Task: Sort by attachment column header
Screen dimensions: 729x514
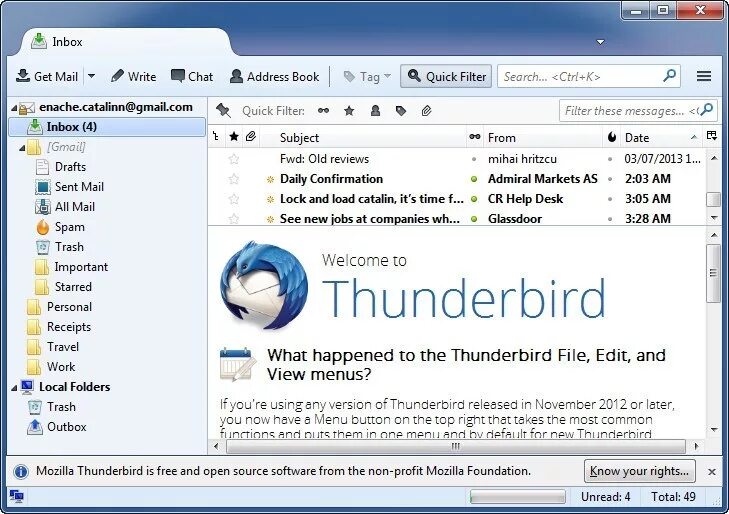Action: [251, 137]
